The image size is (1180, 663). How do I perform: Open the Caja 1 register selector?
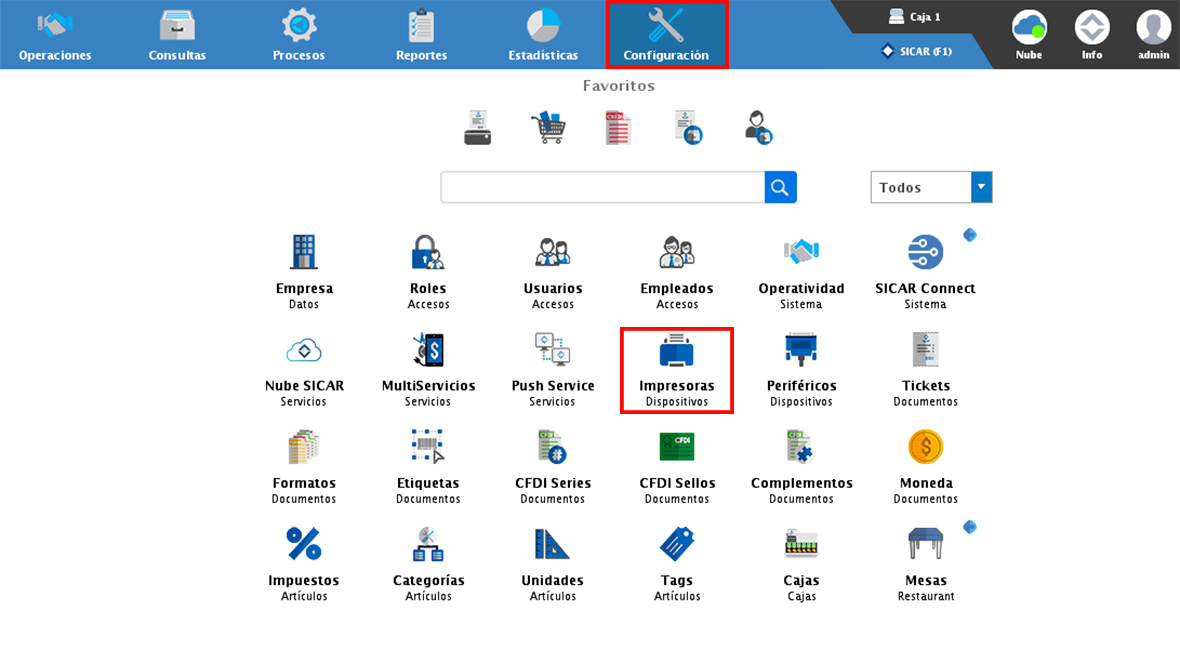click(914, 17)
